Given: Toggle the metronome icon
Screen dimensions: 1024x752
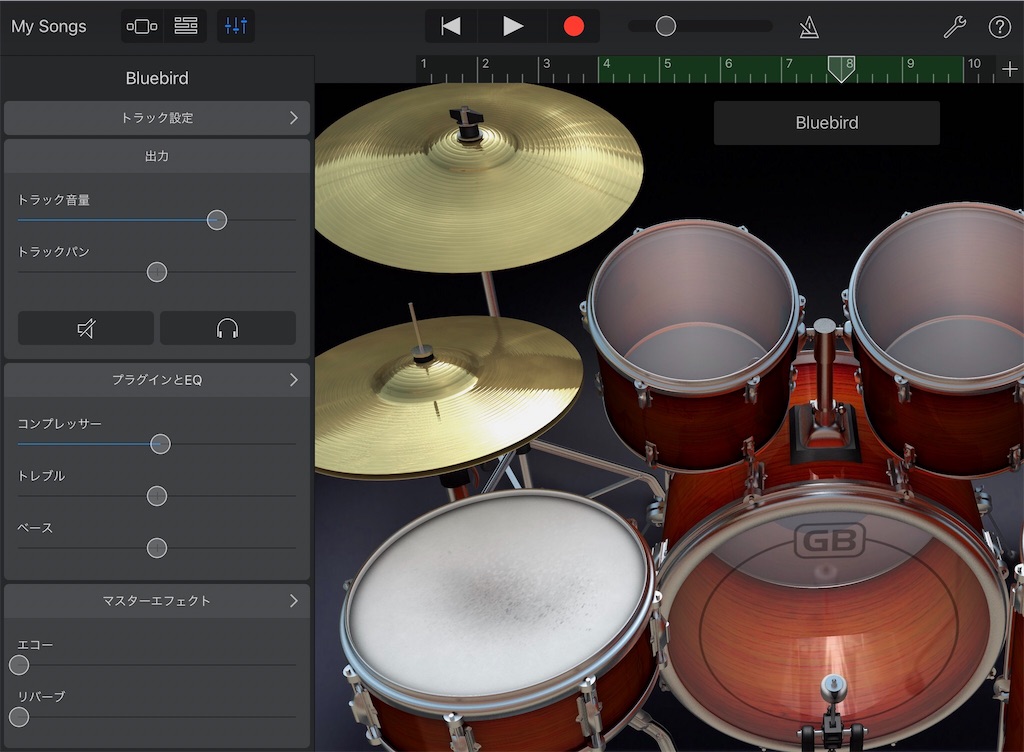Looking at the screenshot, I should (808, 27).
